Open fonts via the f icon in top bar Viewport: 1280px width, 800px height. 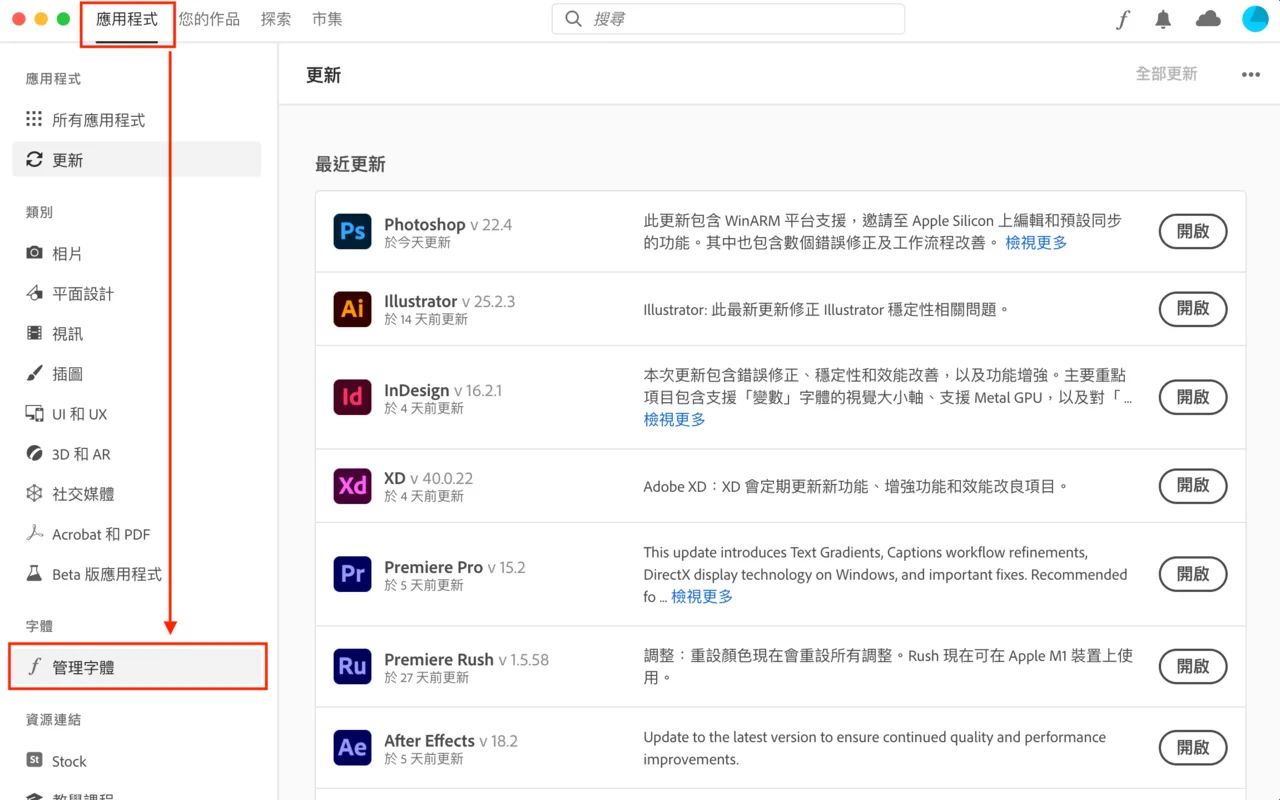click(x=1122, y=19)
